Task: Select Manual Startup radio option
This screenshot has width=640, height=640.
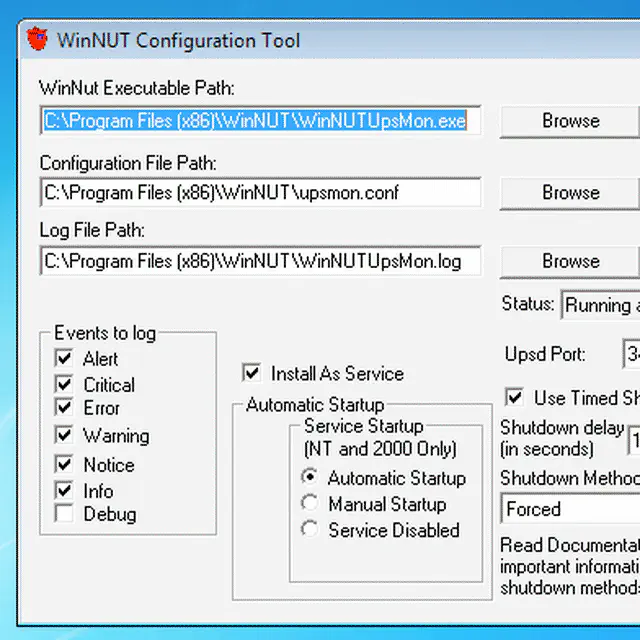Action: point(310,504)
